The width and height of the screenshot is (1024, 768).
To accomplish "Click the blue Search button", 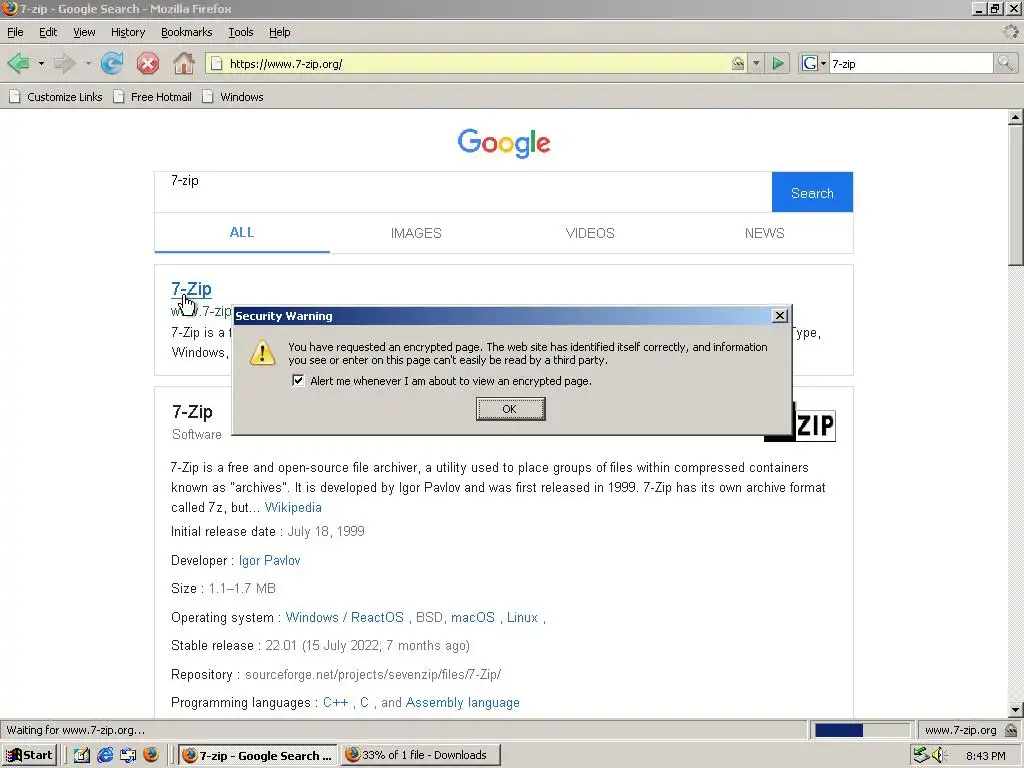I will click(812, 192).
